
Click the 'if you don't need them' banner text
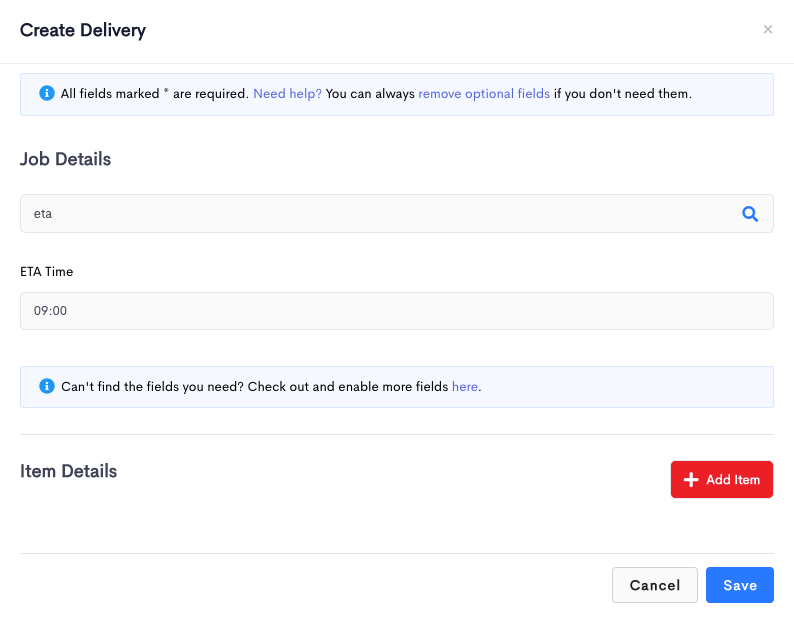[x=622, y=94]
